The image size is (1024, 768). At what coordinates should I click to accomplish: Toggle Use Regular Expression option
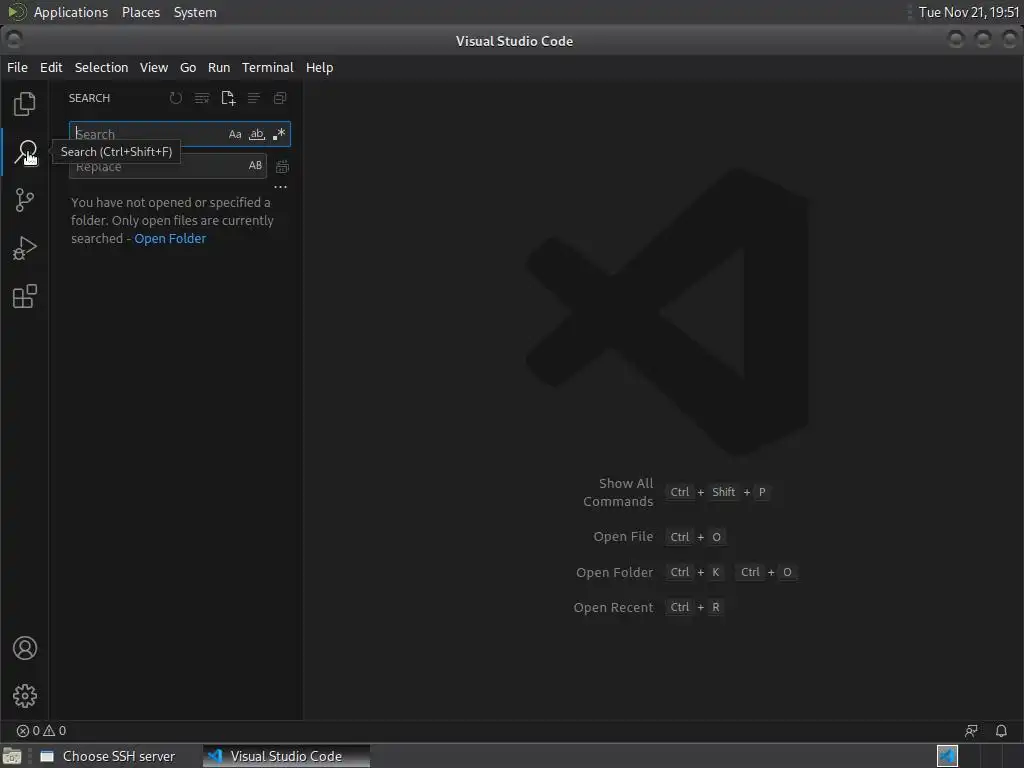(x=279, y=135)
